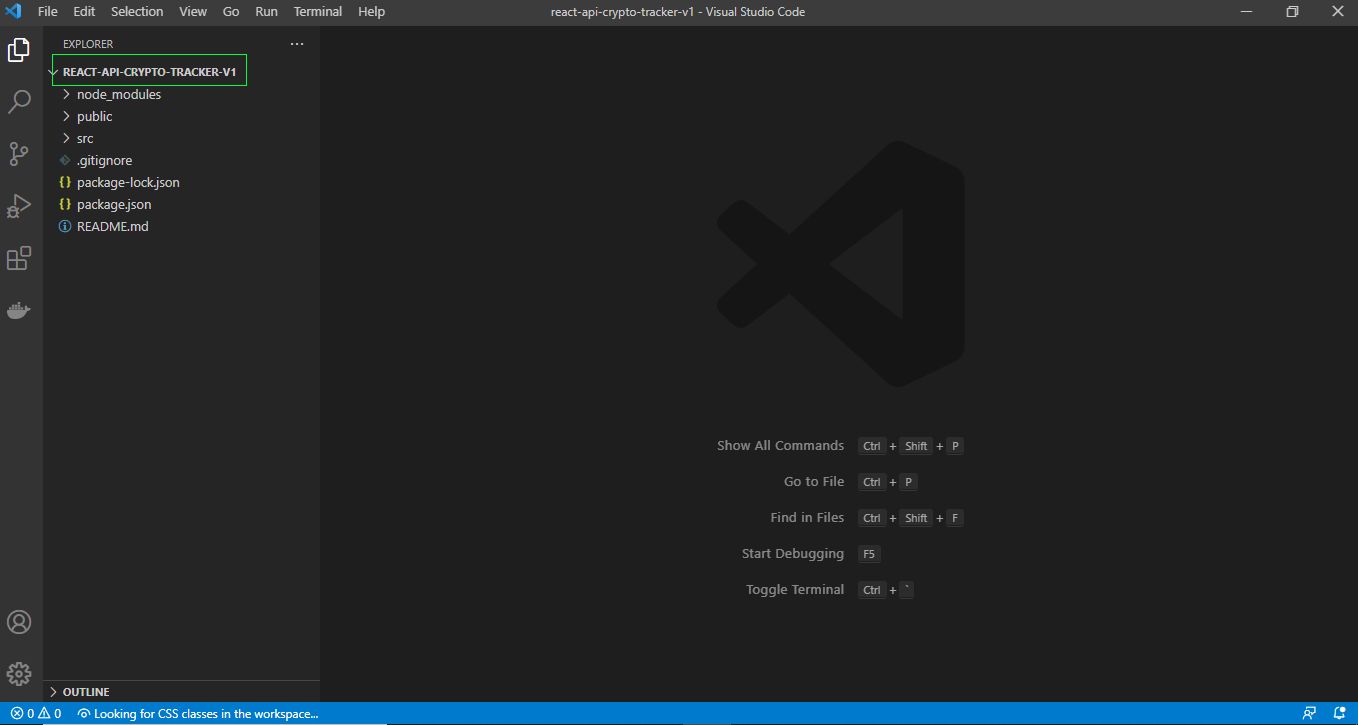
Task: Collapse the REACT-API-CRYPTO-TRACKER-V1 root folder
Action: [x=53, y=72]
